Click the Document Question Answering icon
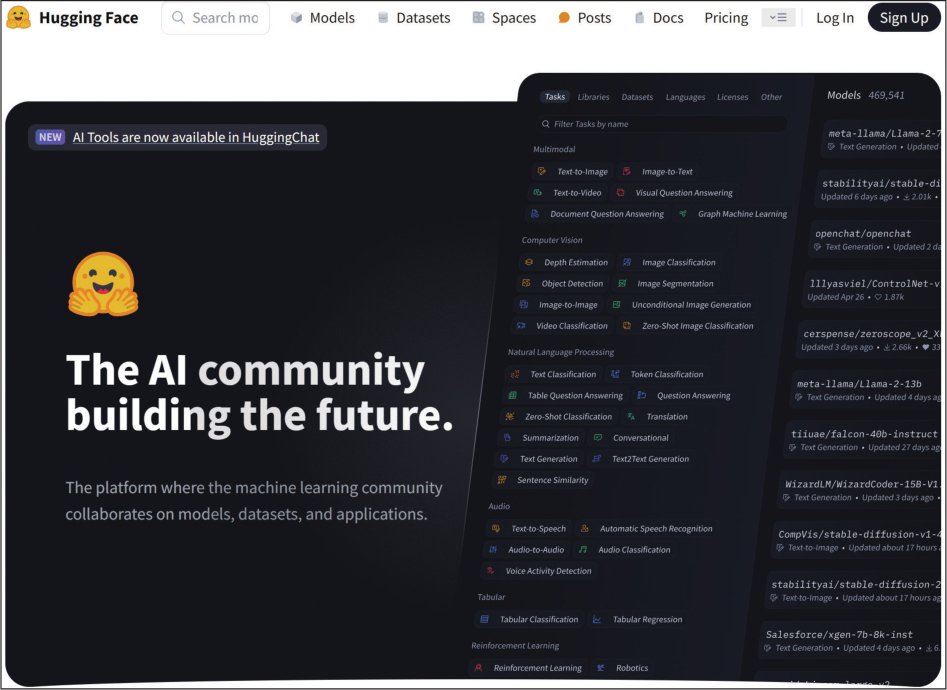This screenshot has width=947, height=690. coord(534,213)
